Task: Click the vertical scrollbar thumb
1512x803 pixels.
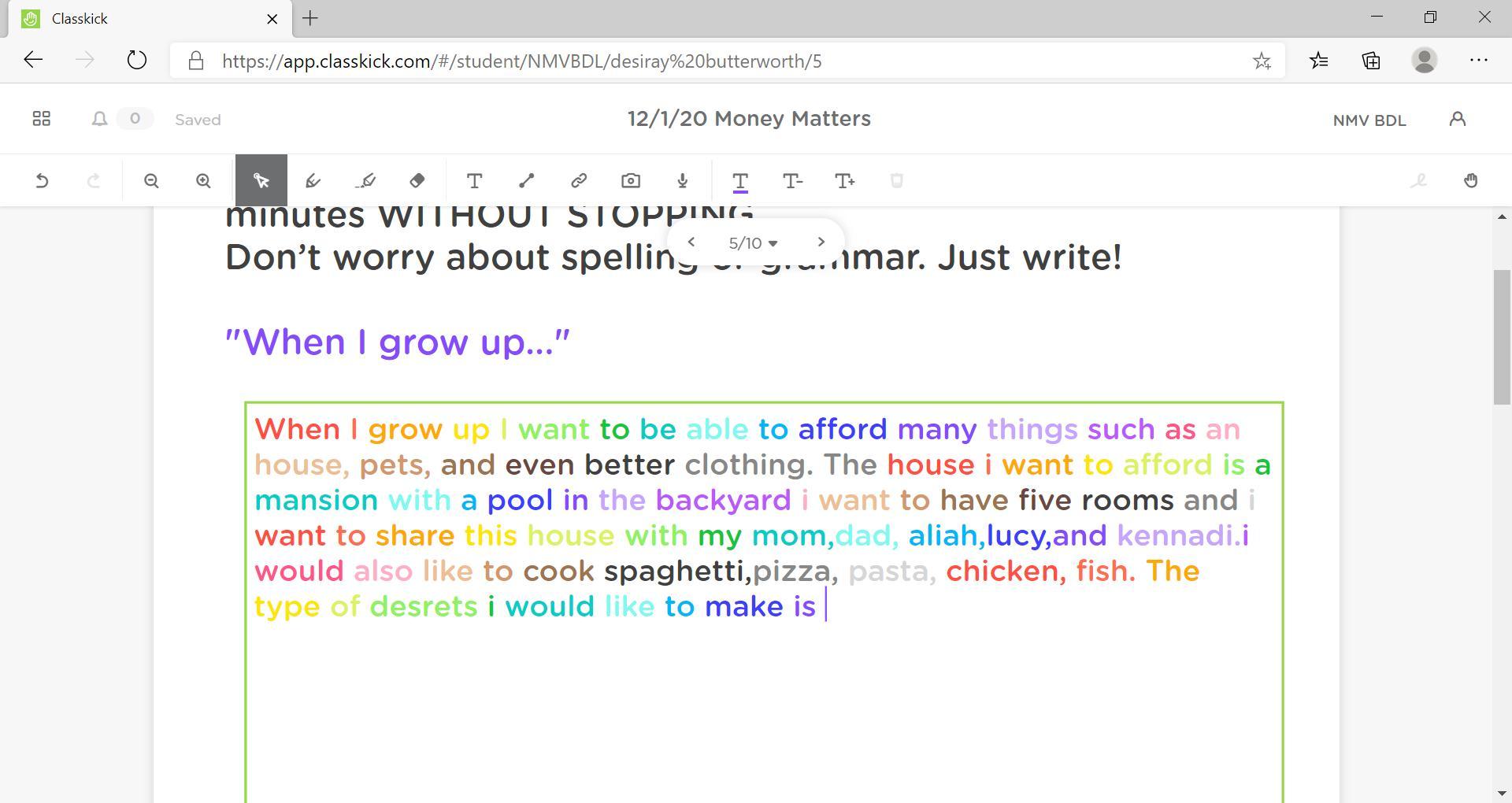Action: click(1503, 337)
